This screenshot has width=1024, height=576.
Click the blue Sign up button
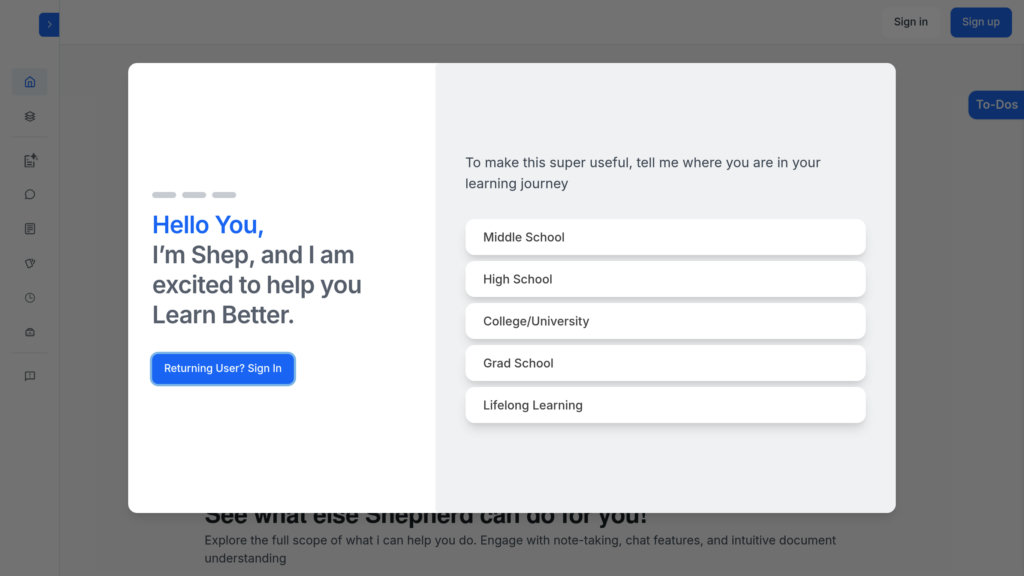(980, 22)
